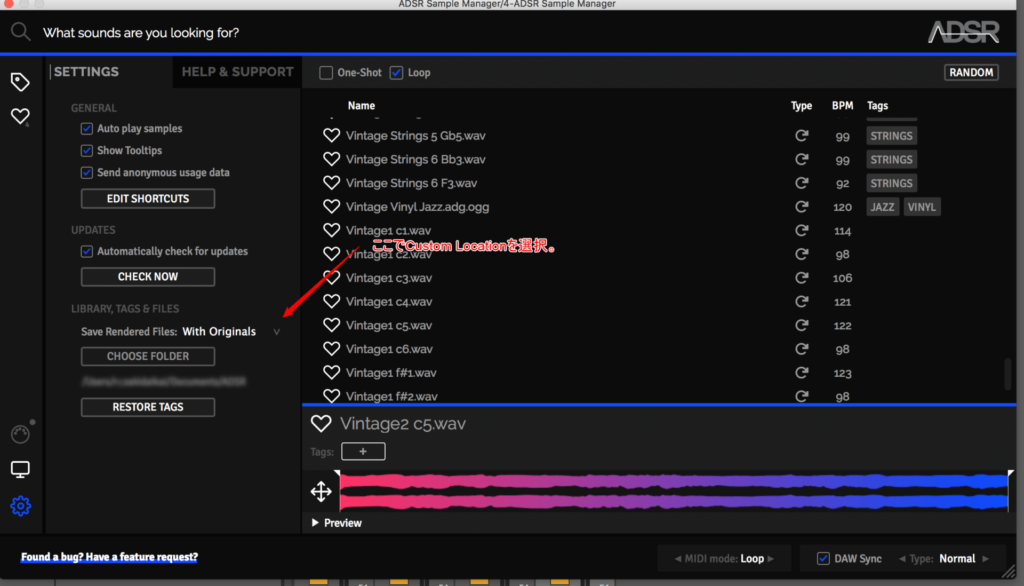The height and width of the screenshot is (586, 1024).
Task: Click the tags icon in left sidebar
Action: (20, 82)
